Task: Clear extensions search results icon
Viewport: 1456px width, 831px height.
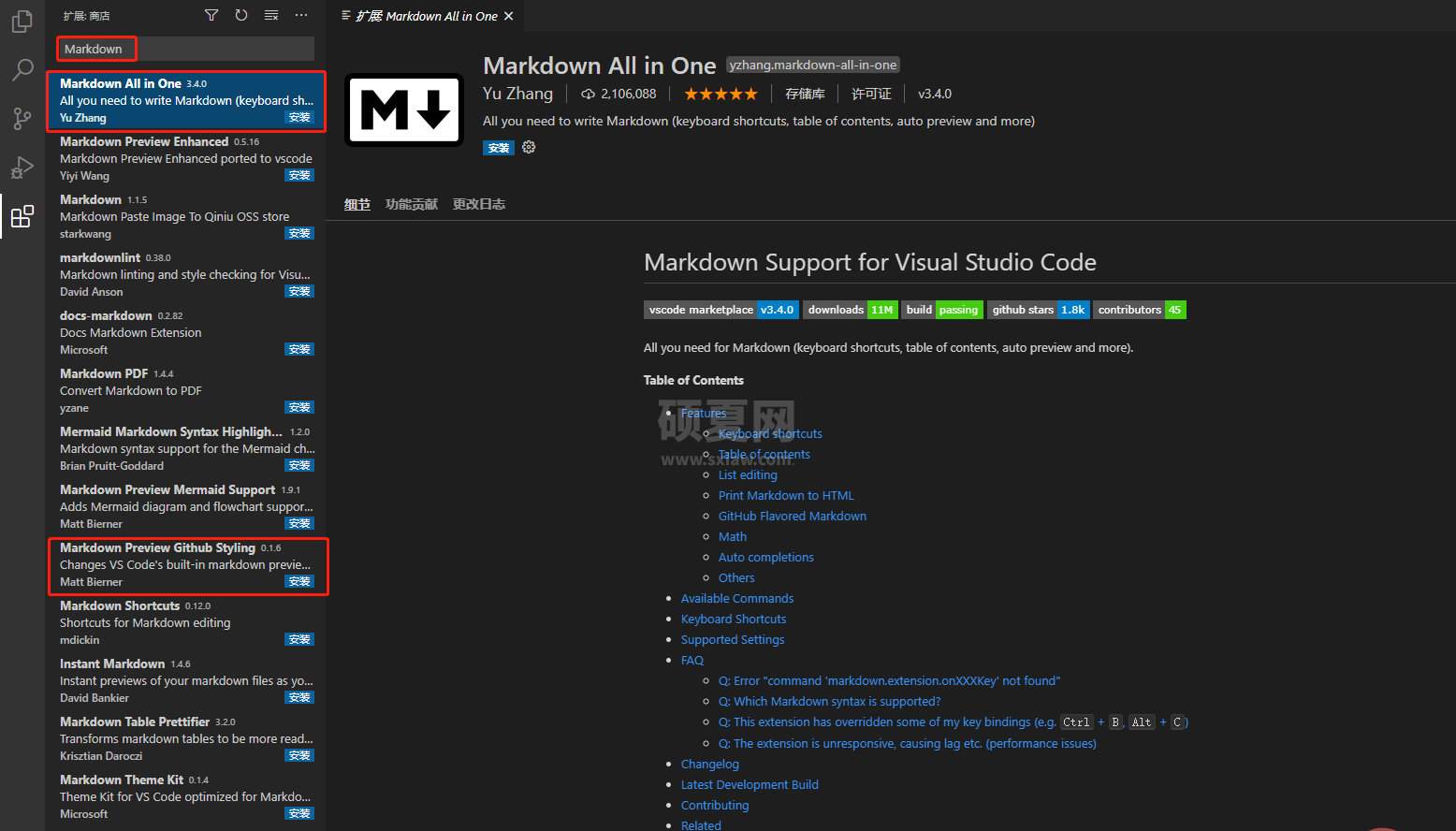Action: pos(271,15)
